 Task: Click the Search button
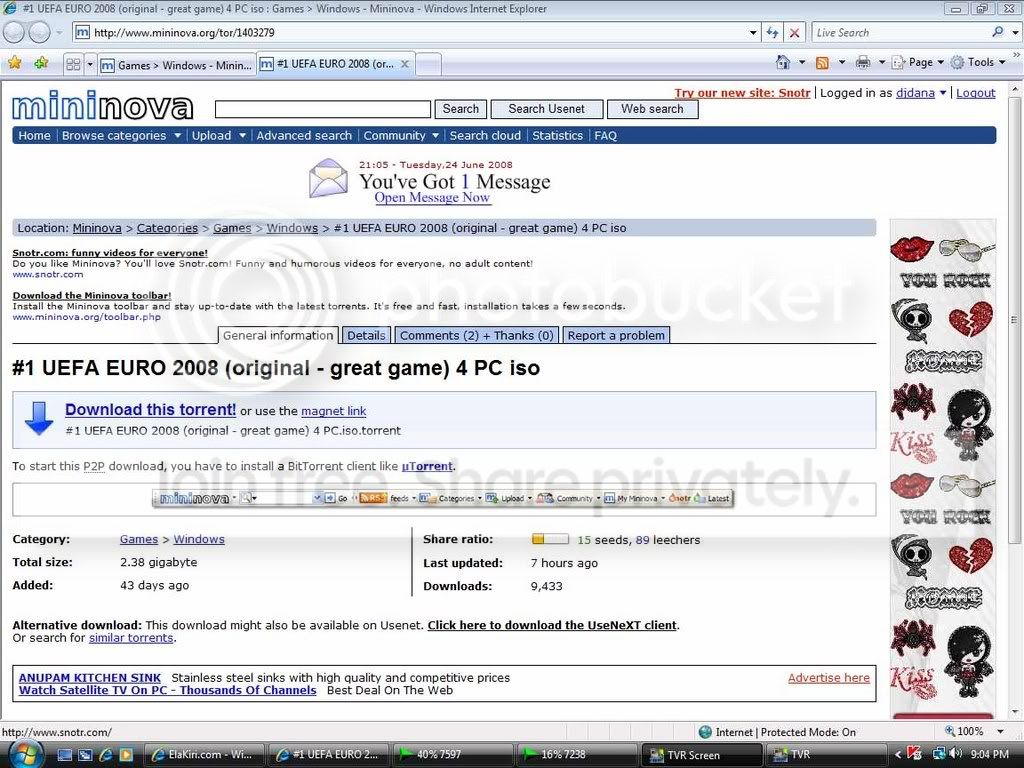tap(461, 109)
